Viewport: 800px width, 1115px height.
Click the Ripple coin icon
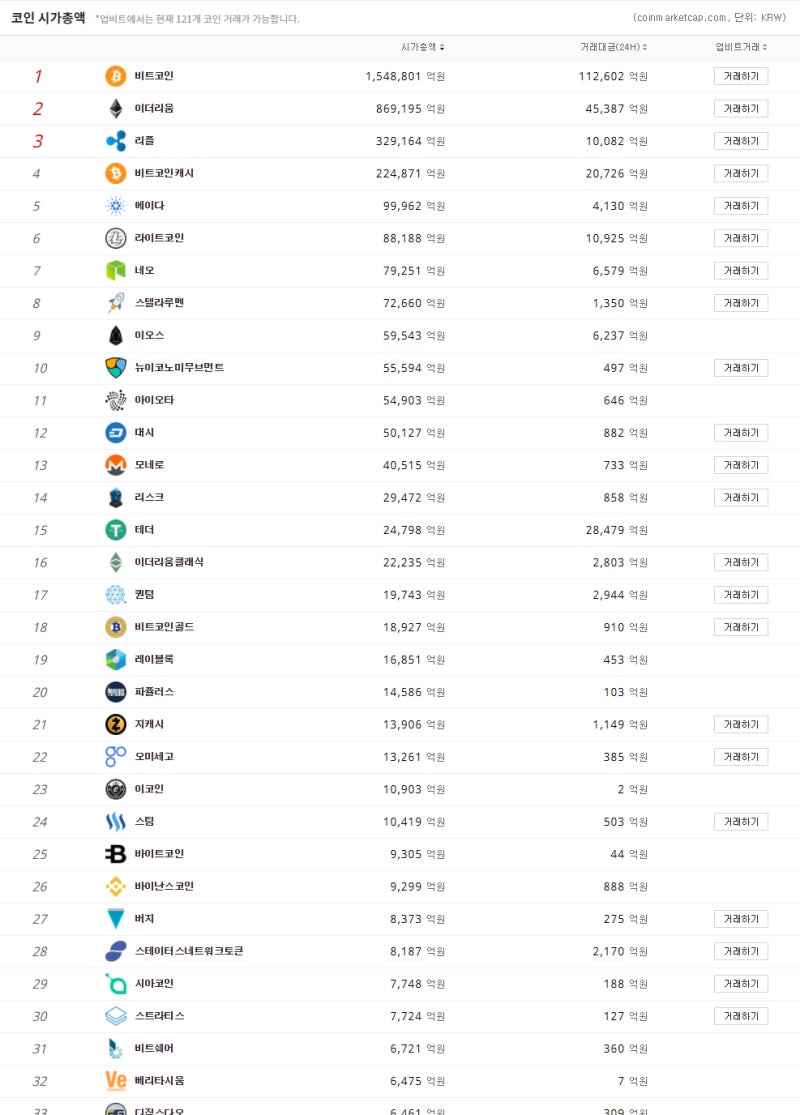click(116, 141)
